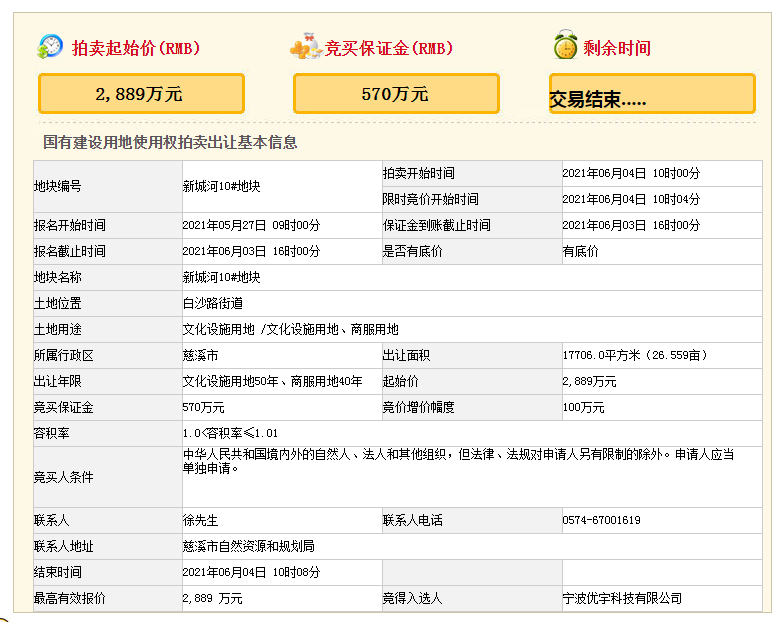Click the gold coins icon beside 竞买保证金

[x=306, y=46]
